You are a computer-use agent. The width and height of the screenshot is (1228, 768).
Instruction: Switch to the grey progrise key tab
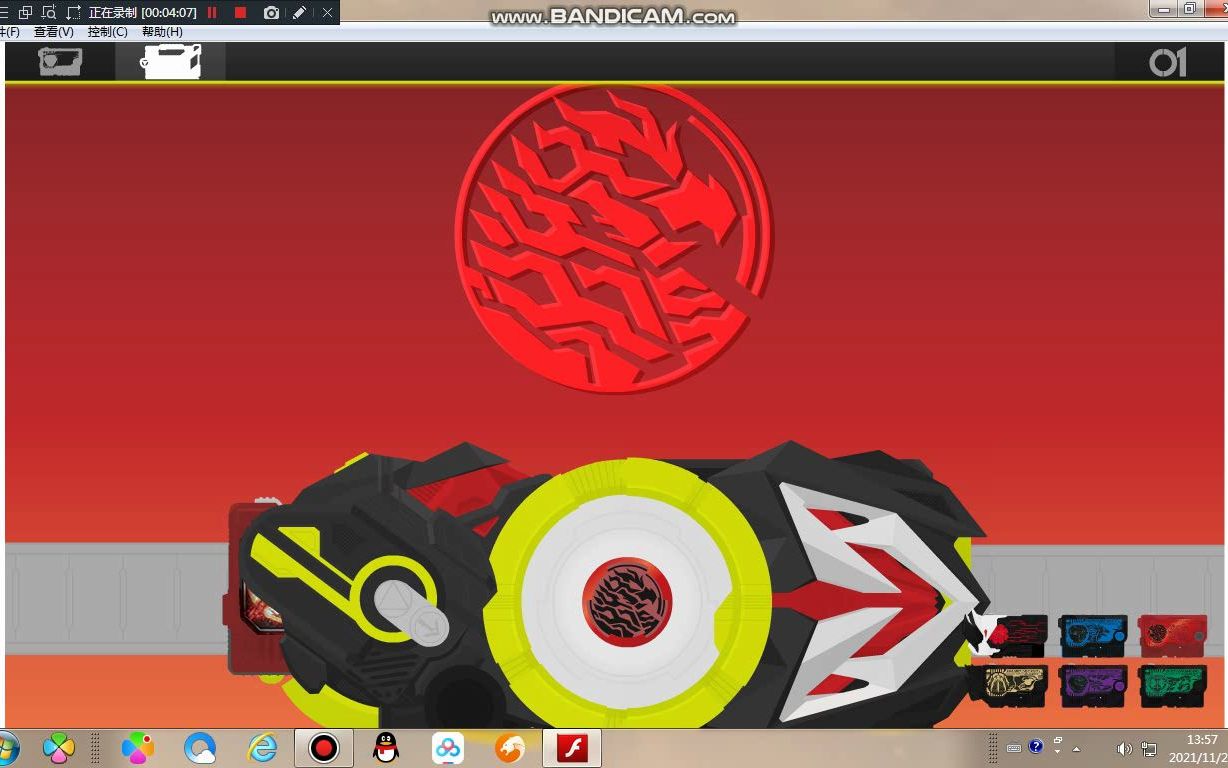[60, 61]
